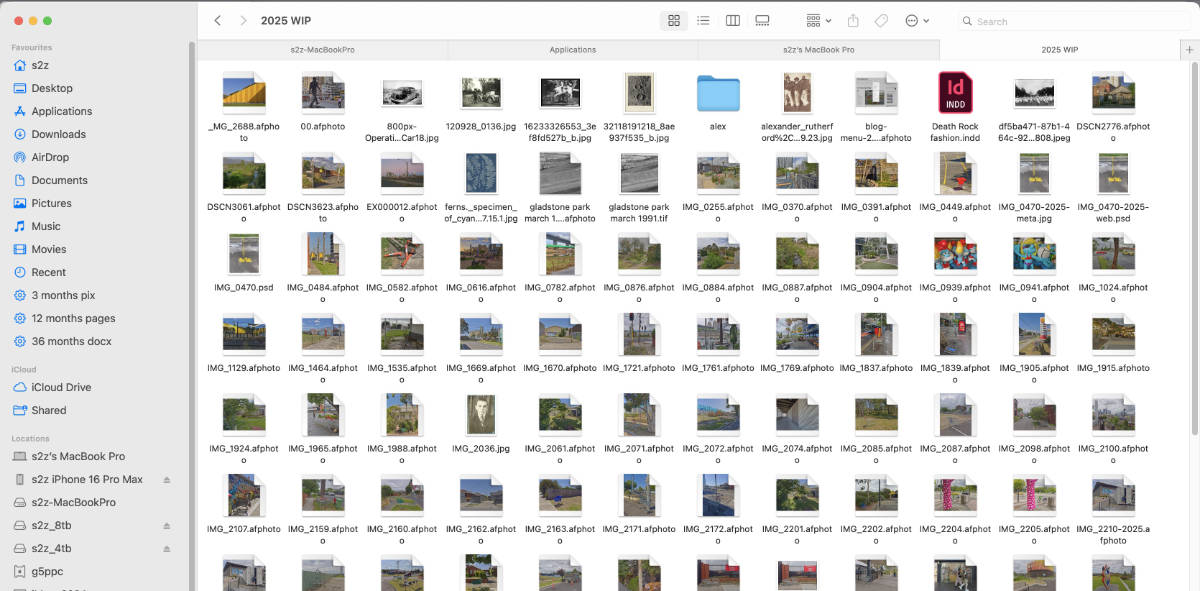Click the Edit Tags icon
The width and height of the screenshot is (1200, 591).
coord(881,20)
